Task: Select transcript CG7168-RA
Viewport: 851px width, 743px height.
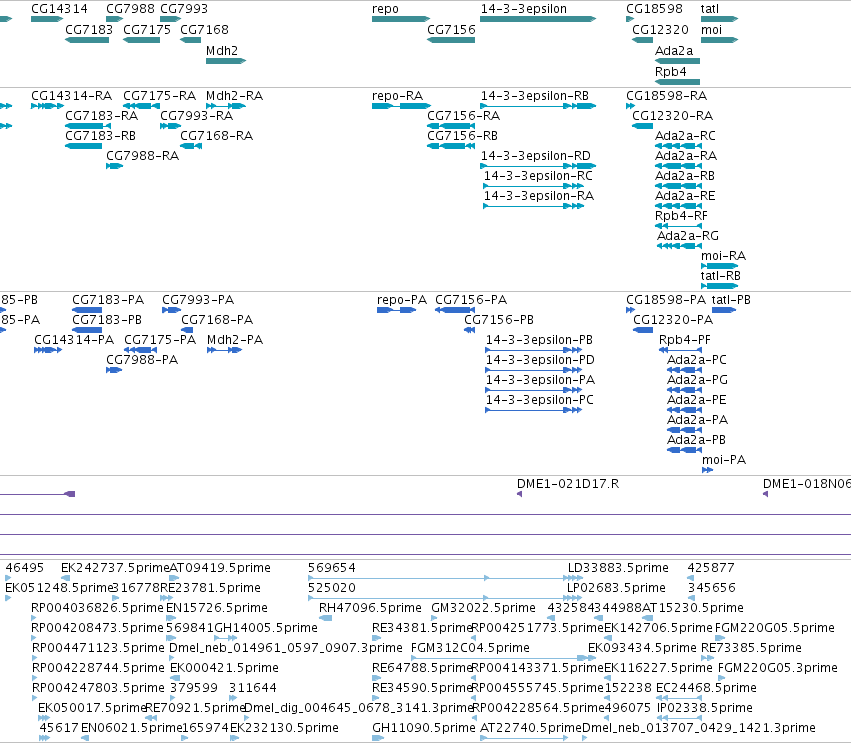Action: 191,145
